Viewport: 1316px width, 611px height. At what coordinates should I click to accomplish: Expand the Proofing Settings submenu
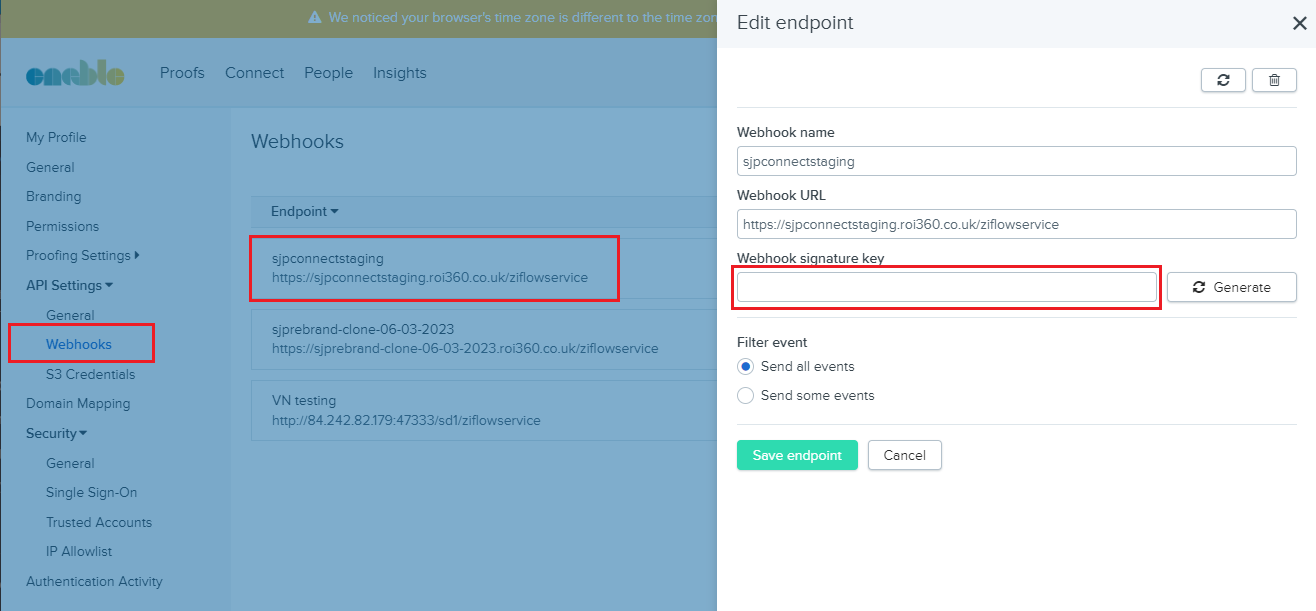click(82, 255)
